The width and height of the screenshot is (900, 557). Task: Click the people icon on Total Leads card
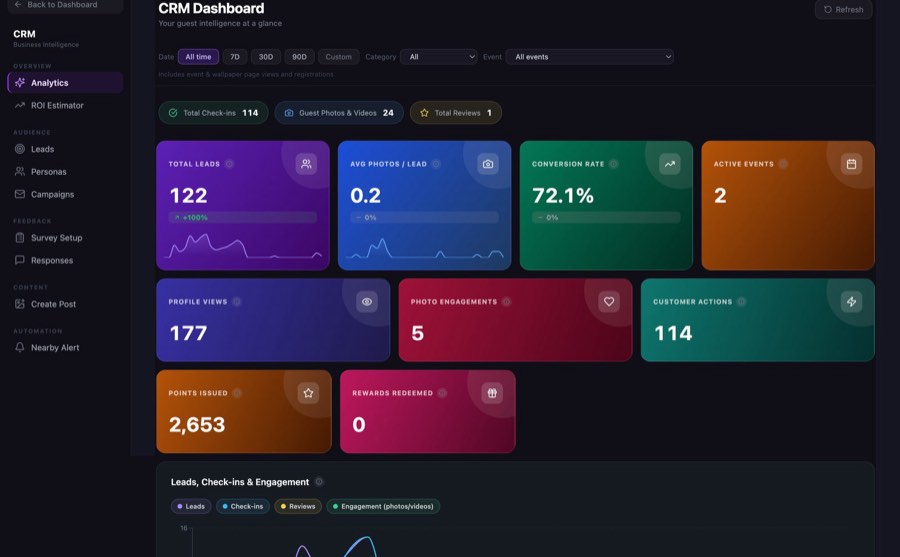[307, 164]
